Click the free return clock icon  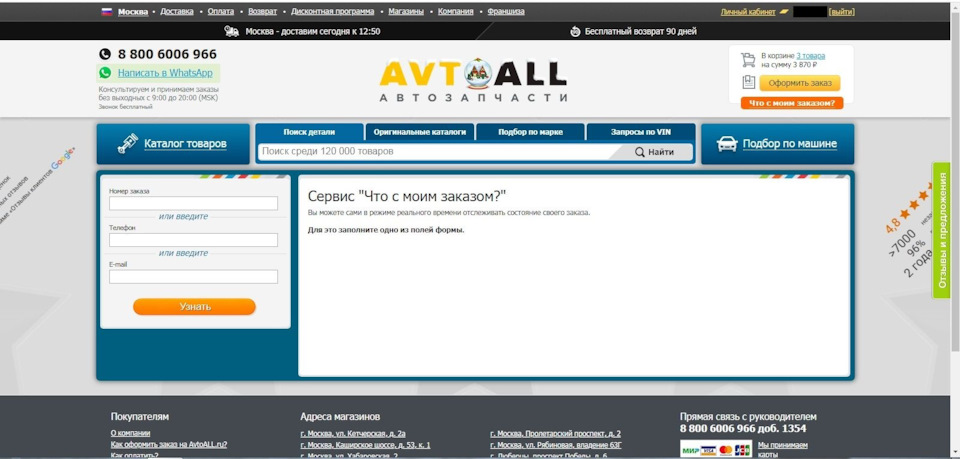[x=575, y=31]
